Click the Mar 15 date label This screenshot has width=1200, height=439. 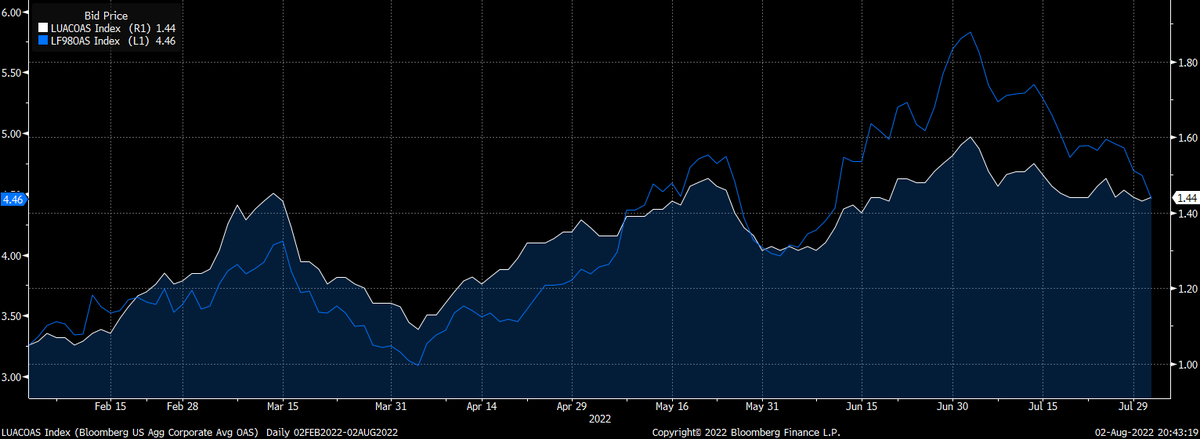click(x=283, y=407)
